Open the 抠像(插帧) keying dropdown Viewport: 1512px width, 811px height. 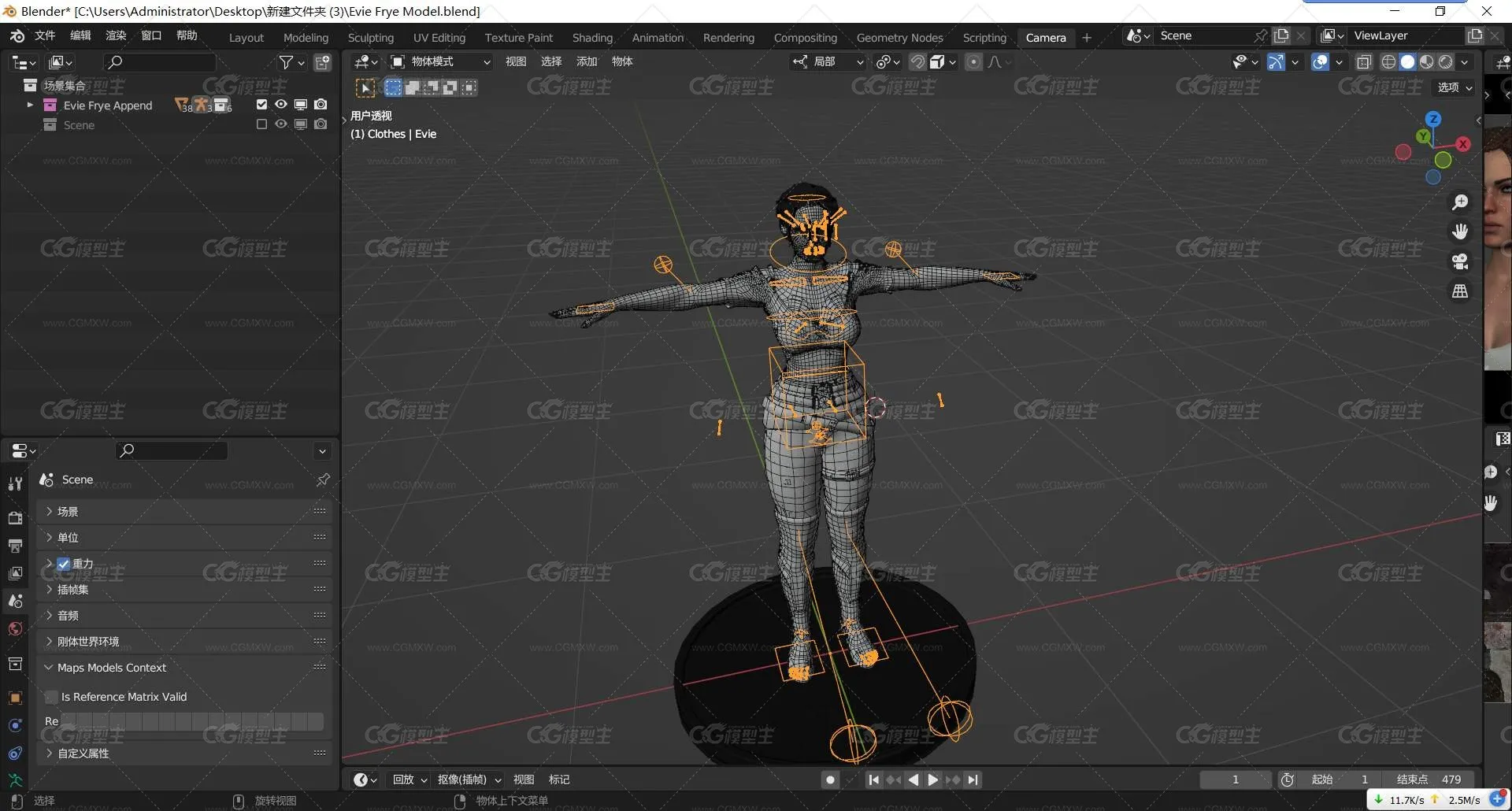(469, 780)
